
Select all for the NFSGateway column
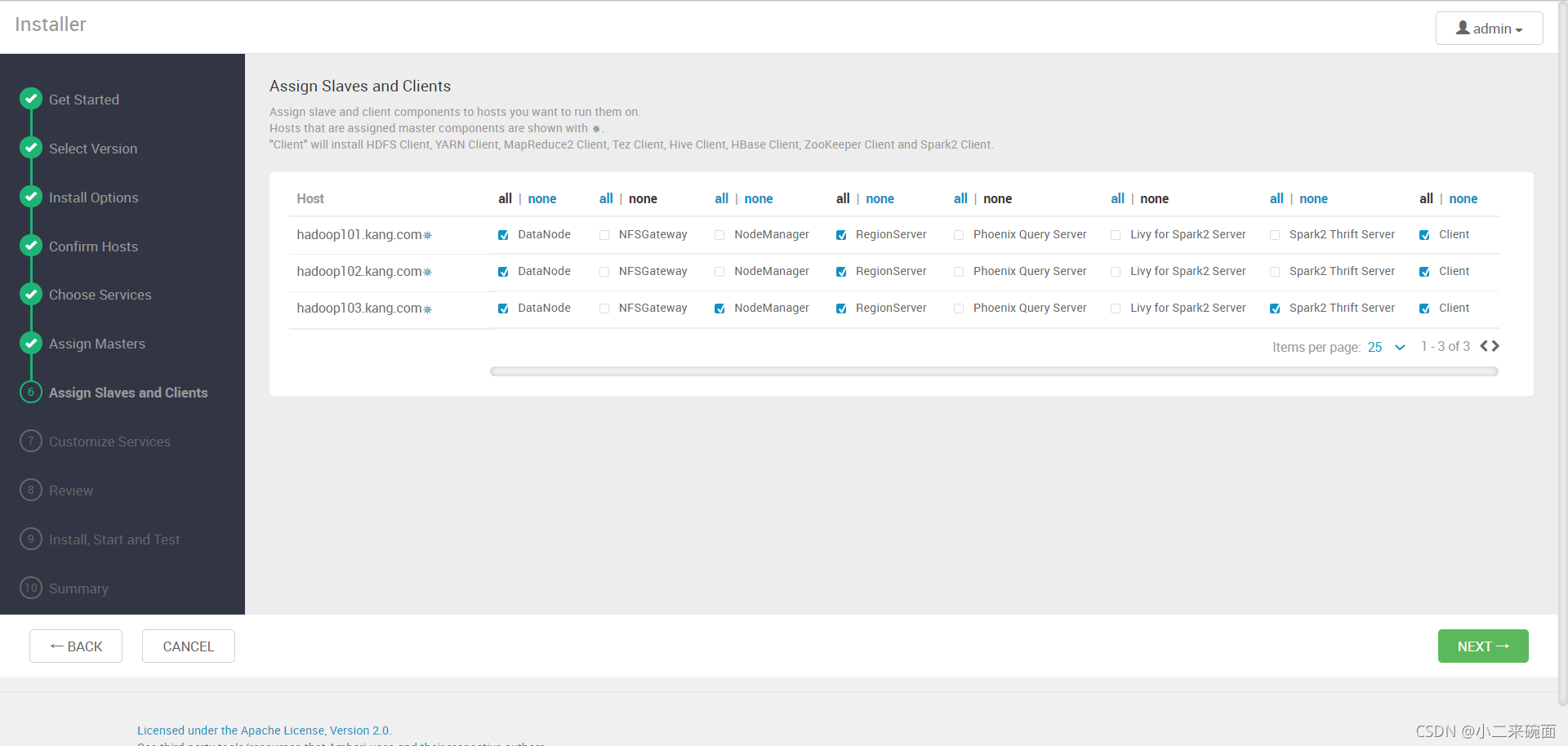pos(606,198)
